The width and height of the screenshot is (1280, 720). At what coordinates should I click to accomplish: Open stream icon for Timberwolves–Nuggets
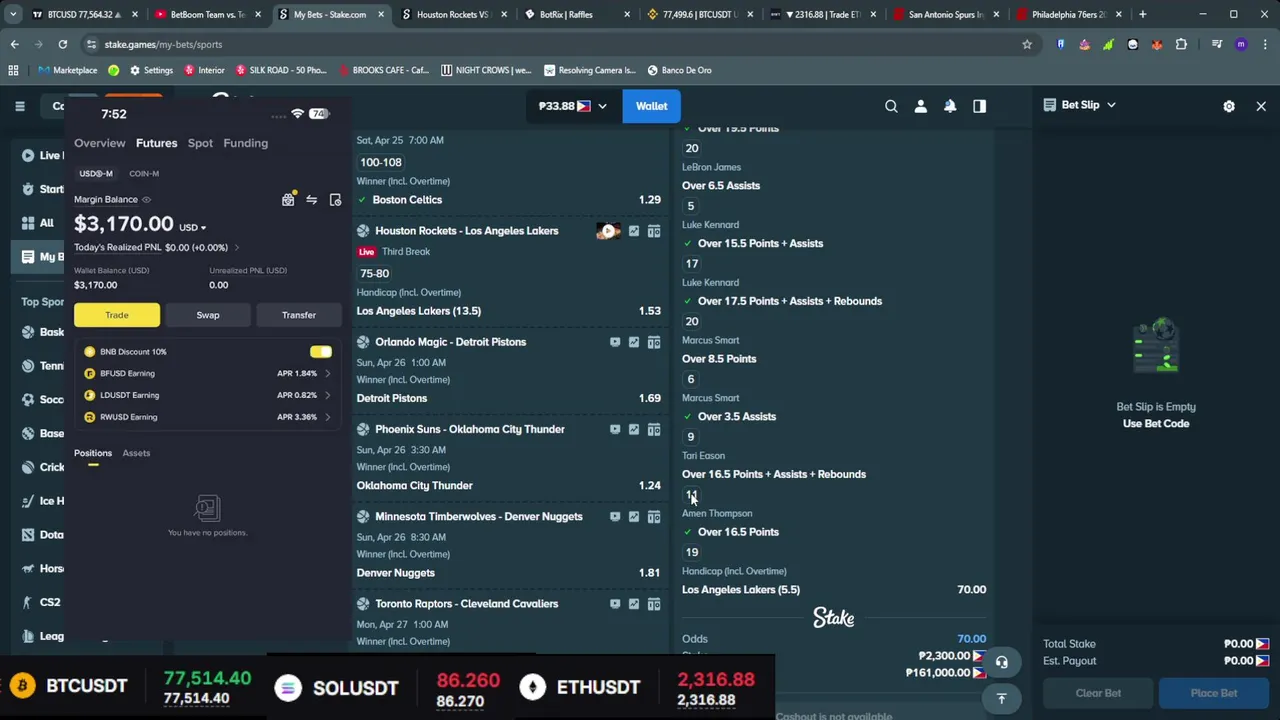(x=615, y=517)
